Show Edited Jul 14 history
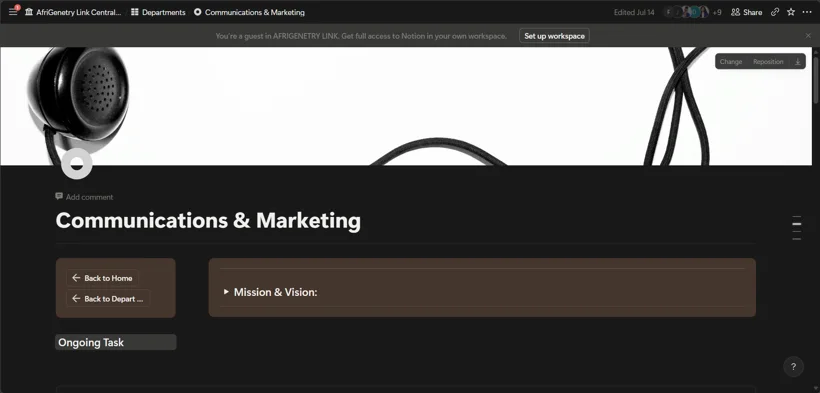The image size is (820, 393). (x=634, y=12)
